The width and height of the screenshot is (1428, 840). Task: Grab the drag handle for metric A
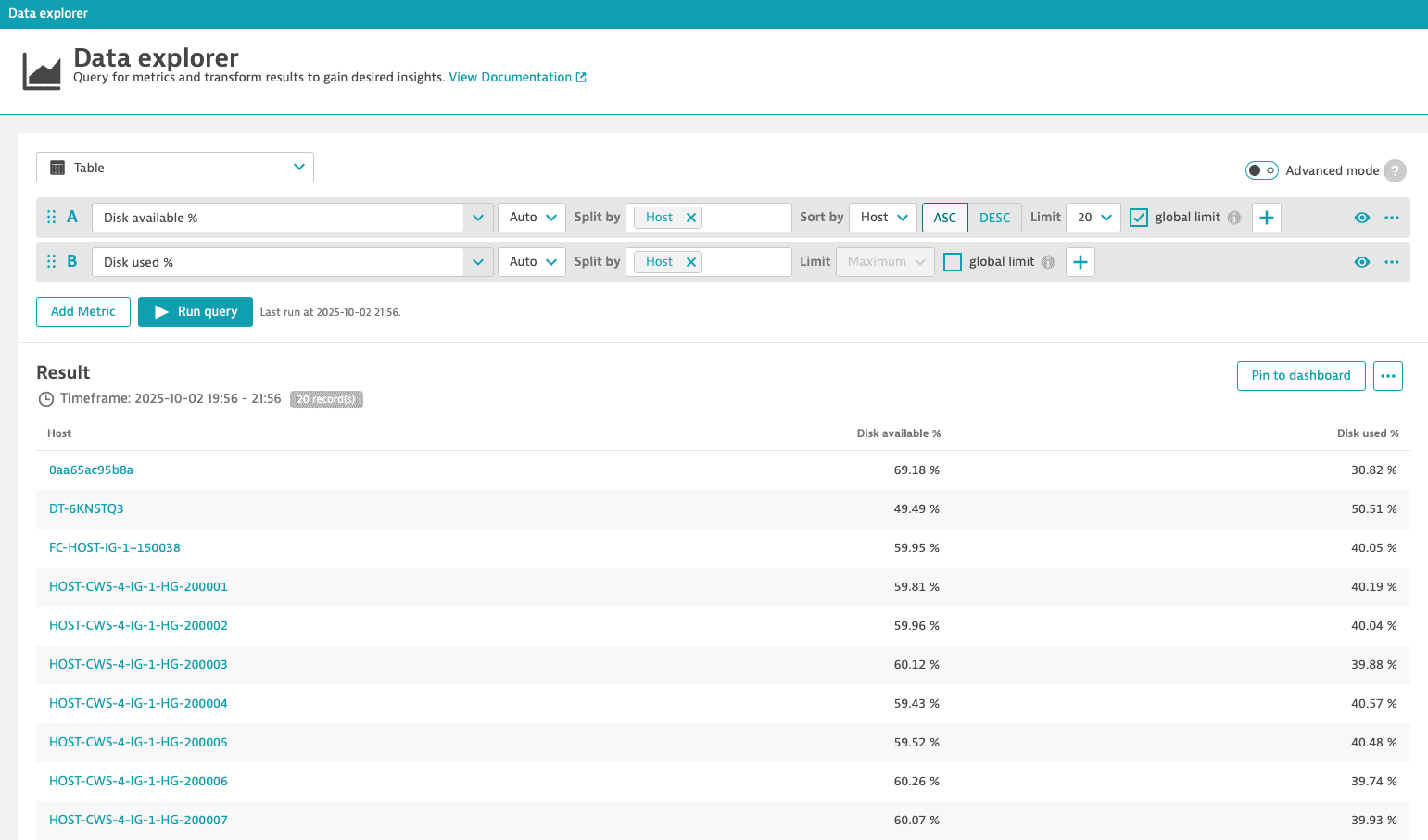(x=51, y=217)
